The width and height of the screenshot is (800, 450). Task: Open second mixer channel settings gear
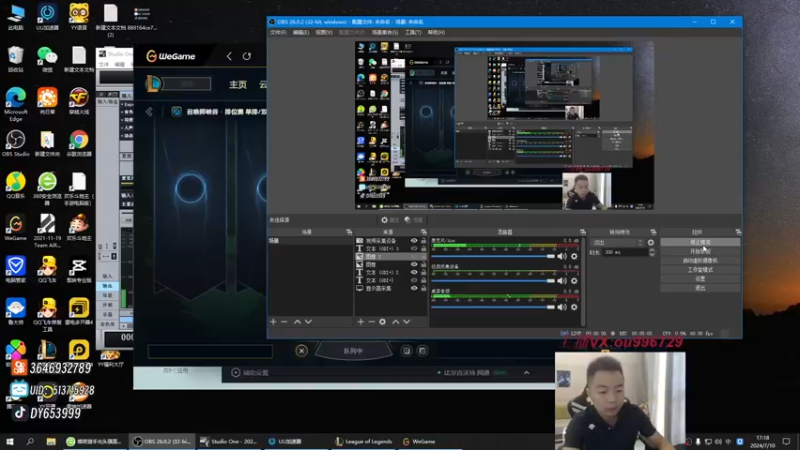pos(574,281)
